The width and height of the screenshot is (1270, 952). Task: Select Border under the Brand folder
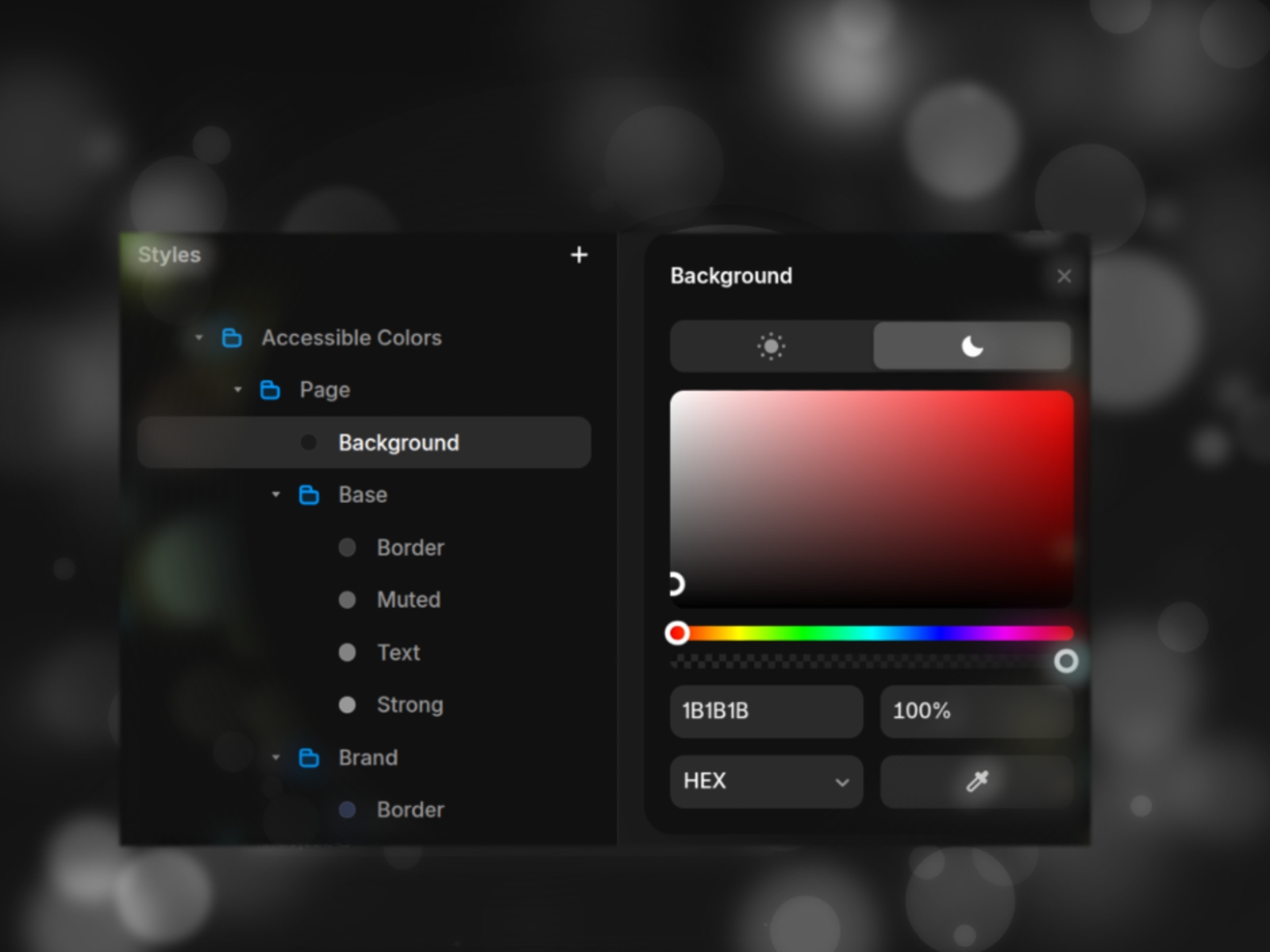coord(410,809)
